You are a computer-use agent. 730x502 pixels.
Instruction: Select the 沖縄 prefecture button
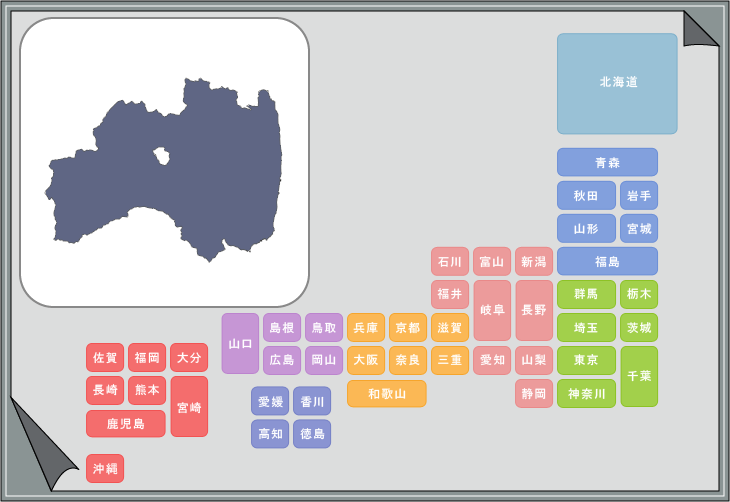tap(105, 468)
